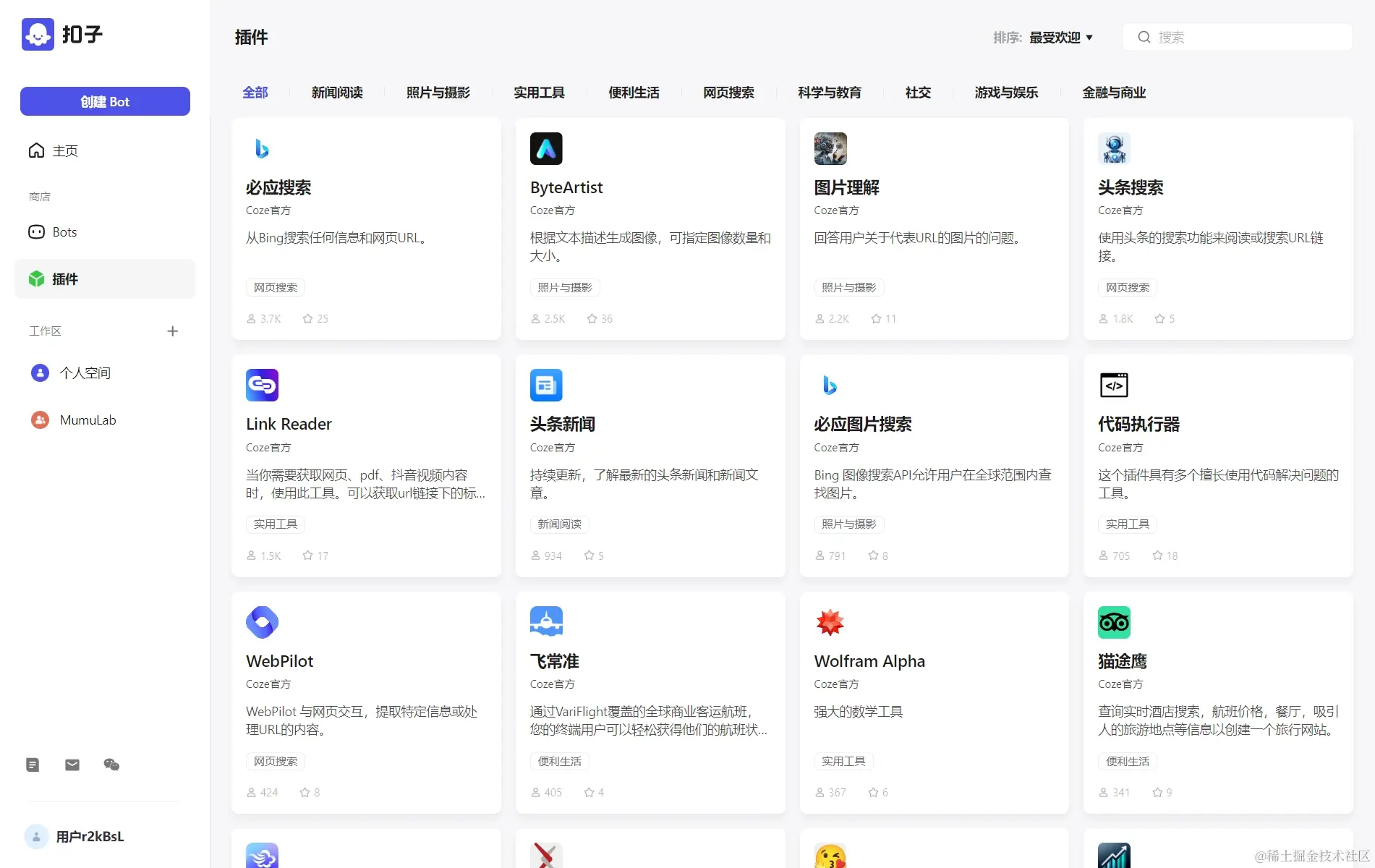1375x868 pixels.
Task: Click the mail envelope icon in sidebar
Action: click(72, 765)
